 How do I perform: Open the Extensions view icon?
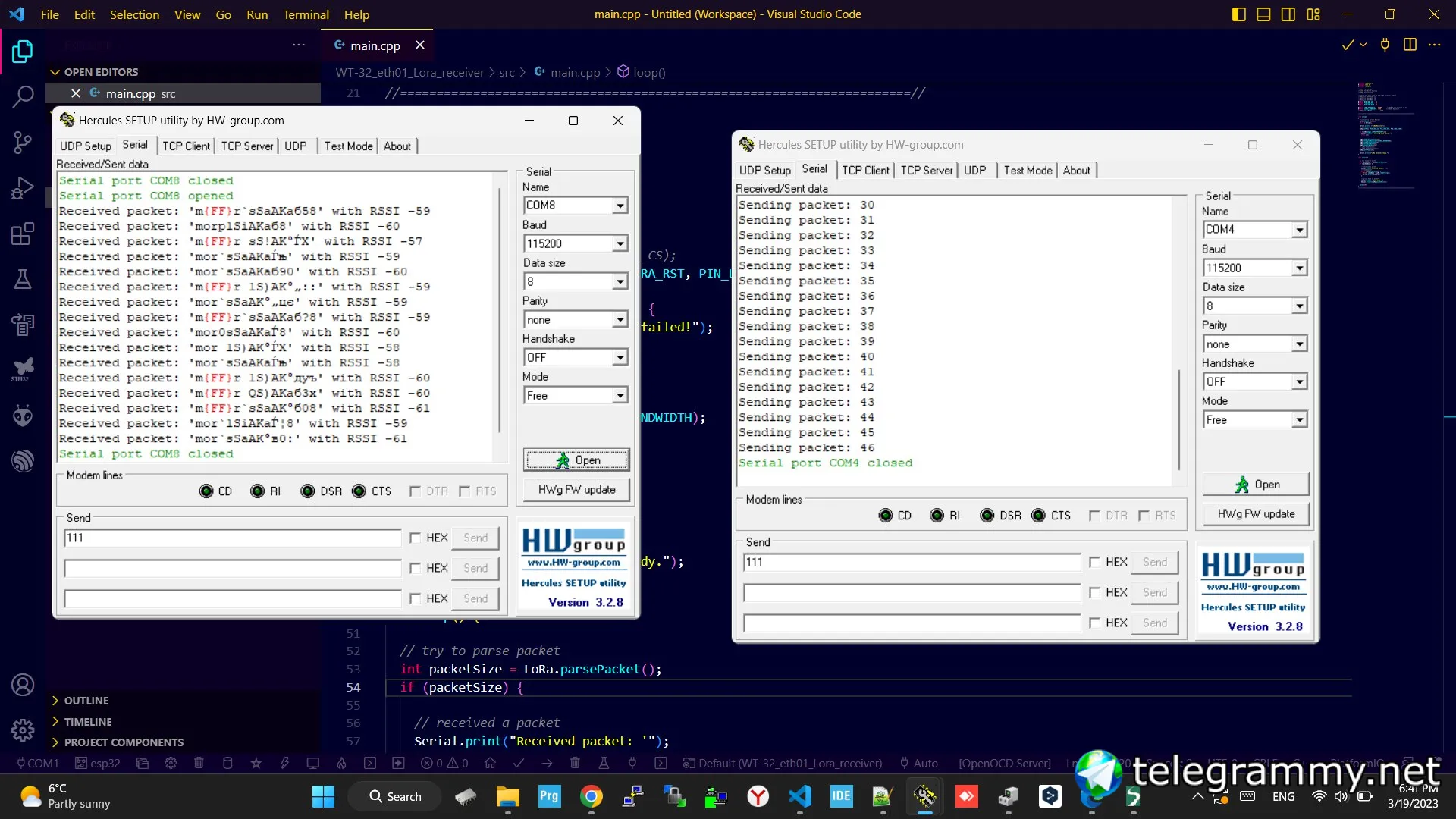click(23, 234)
